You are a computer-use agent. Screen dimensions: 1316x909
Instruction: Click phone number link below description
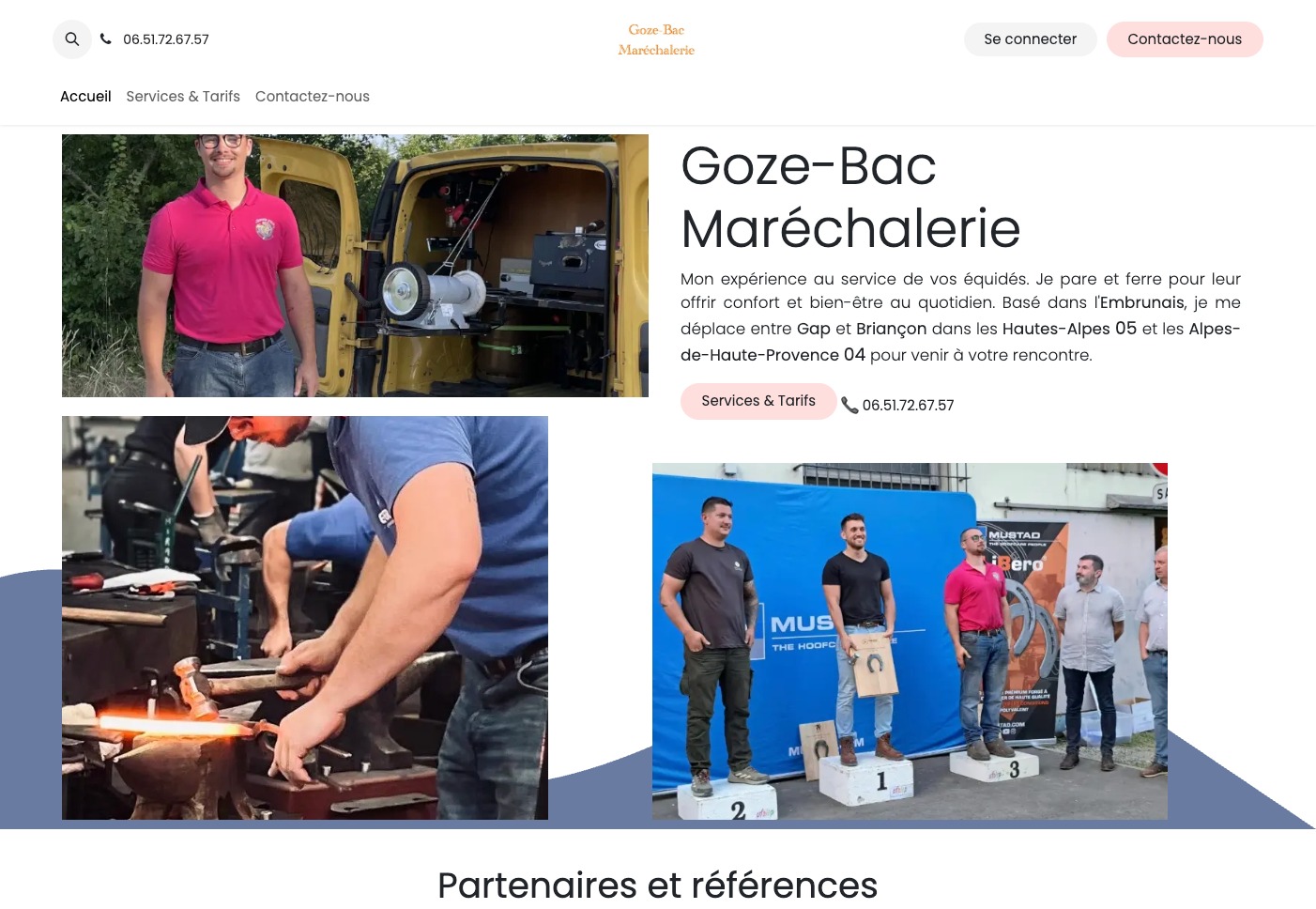point(908,405)
